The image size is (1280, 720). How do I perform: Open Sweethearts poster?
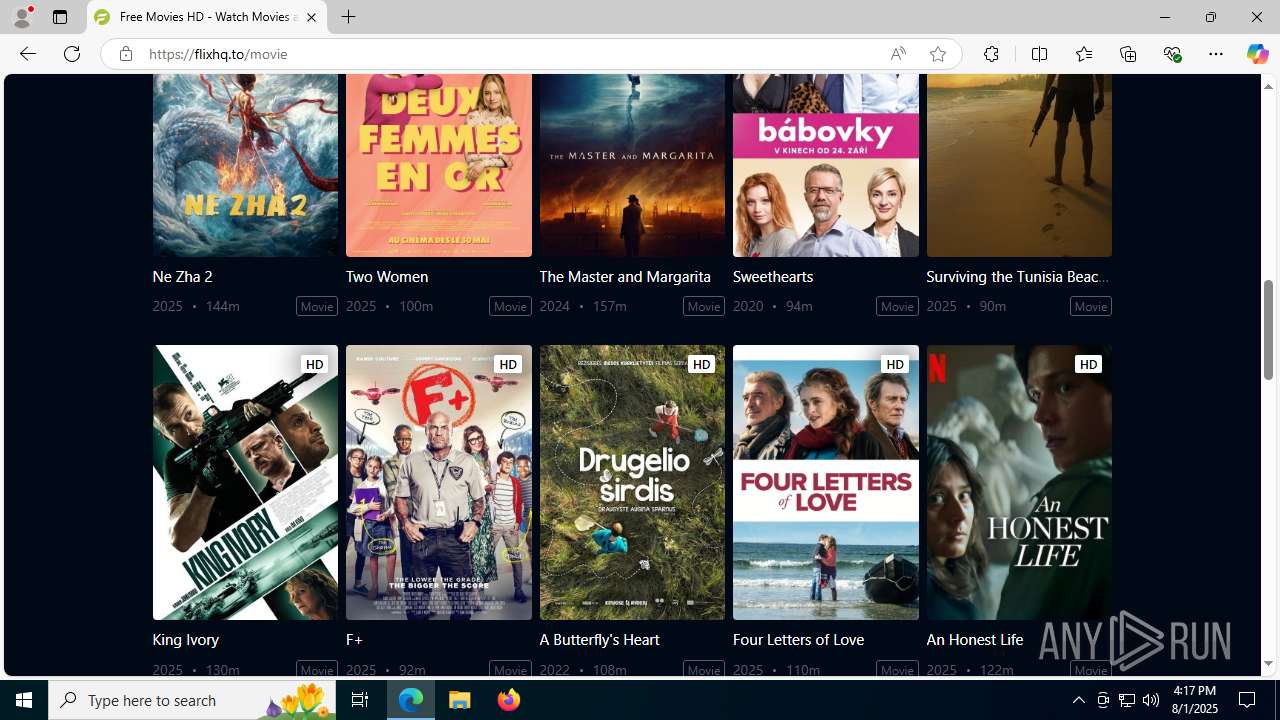826,165
